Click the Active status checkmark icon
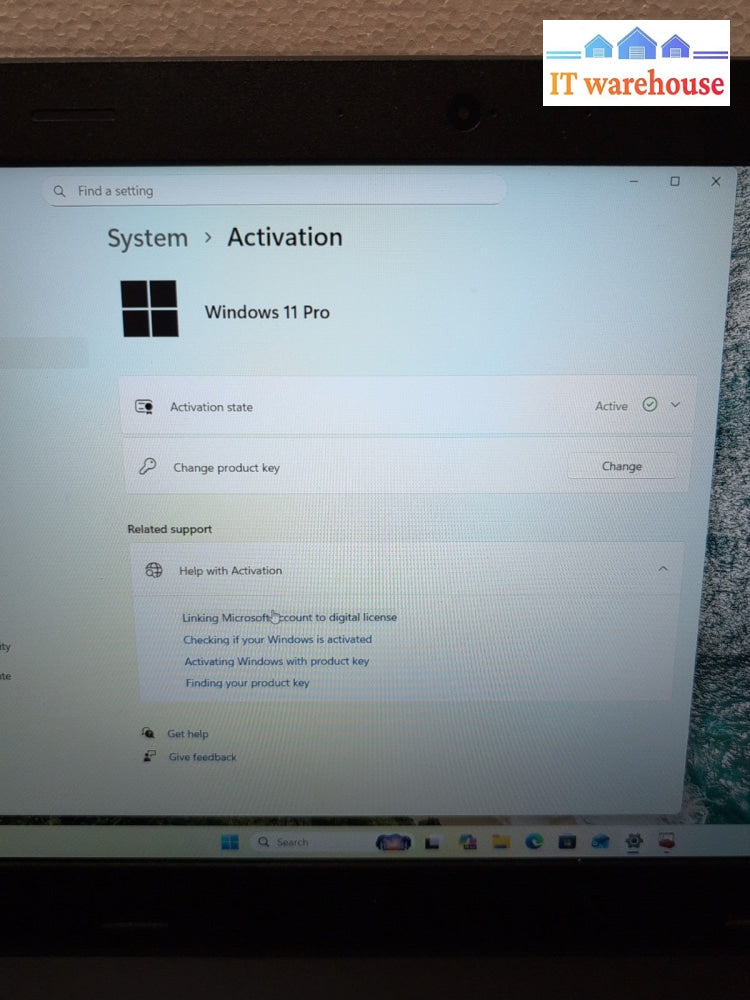The width and height of the screenshot is (750, 1000). click(x=649, y=404)
